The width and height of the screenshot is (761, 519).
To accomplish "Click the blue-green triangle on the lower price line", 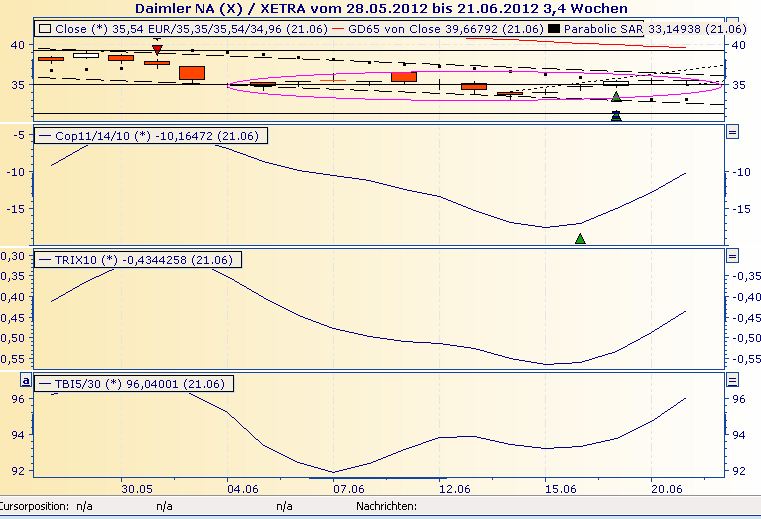I will pyautogui.click(x=616, y=116).
